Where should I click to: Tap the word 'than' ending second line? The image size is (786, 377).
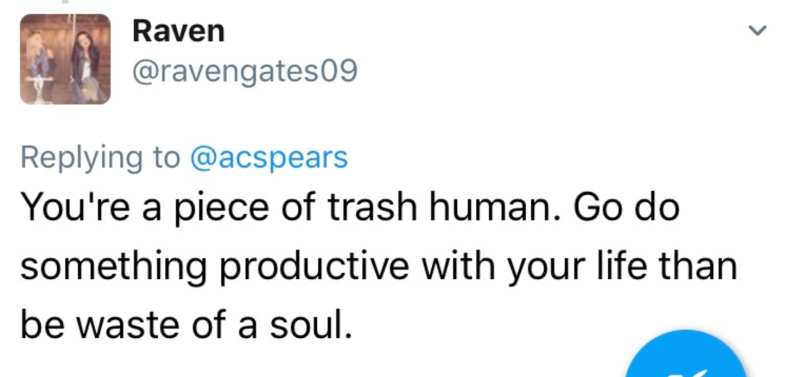pyautogui.click(x=704, y=266)
